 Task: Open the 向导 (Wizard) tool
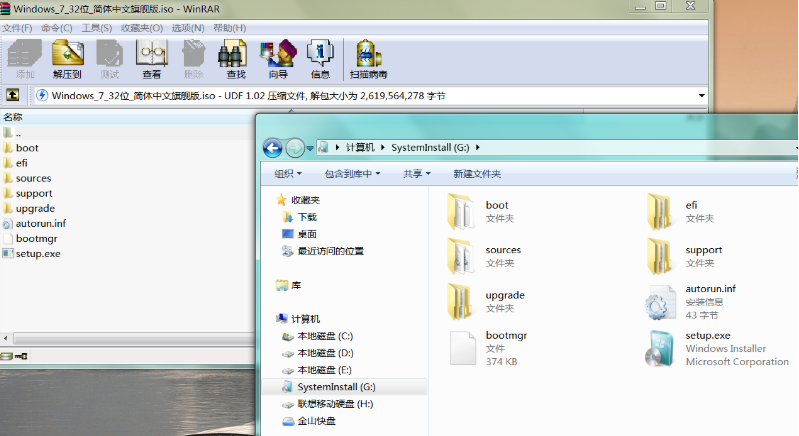tap(277, 59)
